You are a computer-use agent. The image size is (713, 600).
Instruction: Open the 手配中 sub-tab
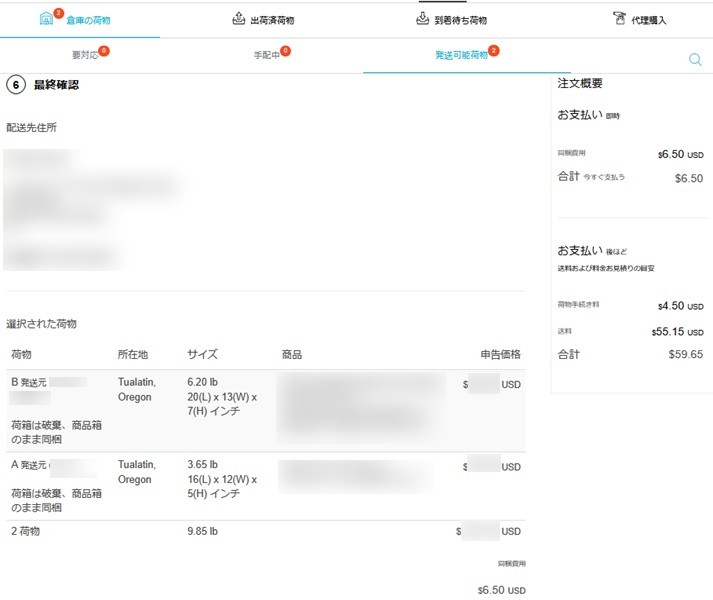[x=266, y=55]
